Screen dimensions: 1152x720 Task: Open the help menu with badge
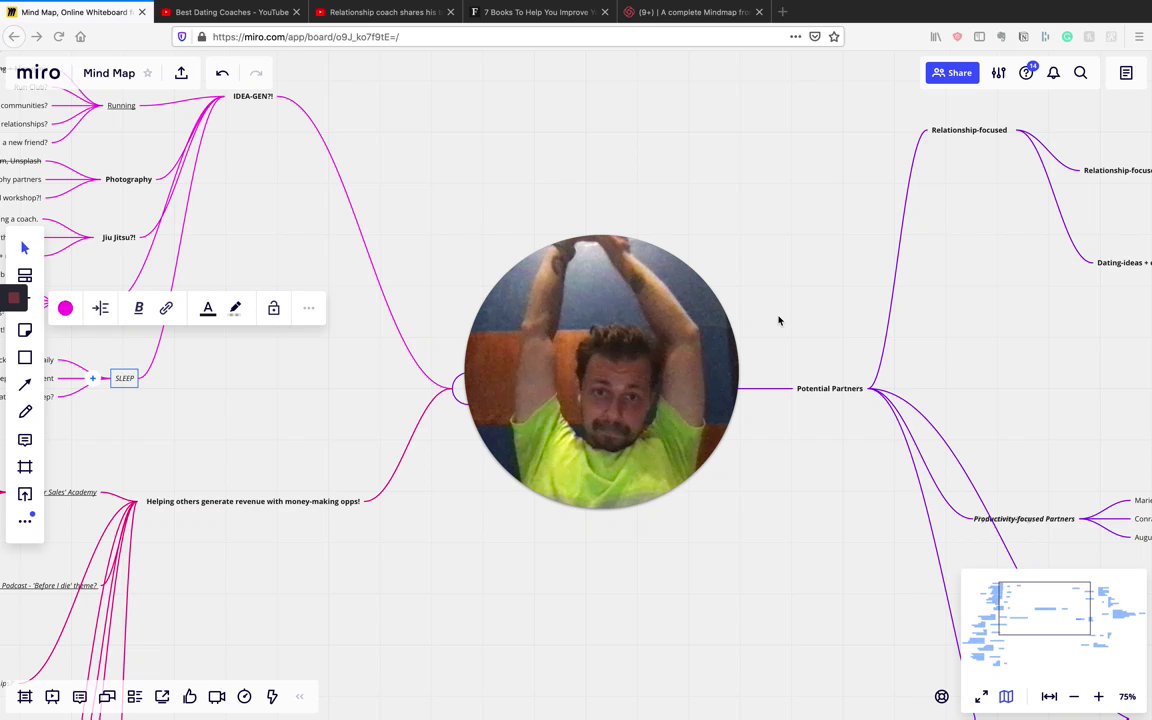(x=1026, y=73)
